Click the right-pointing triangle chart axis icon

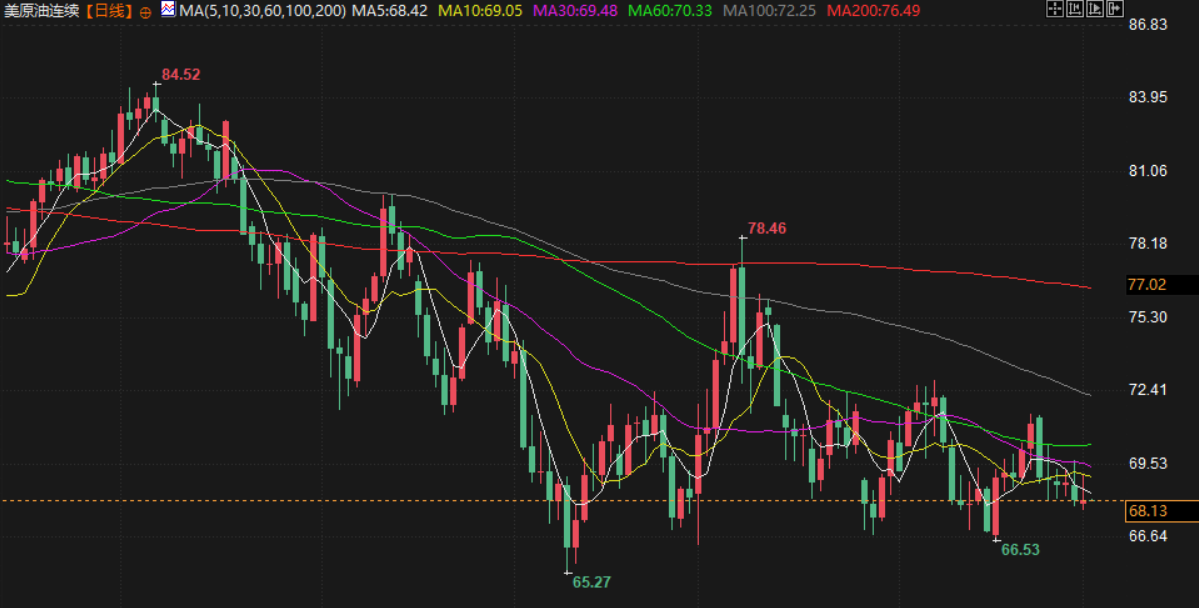tap(1095, 10)
